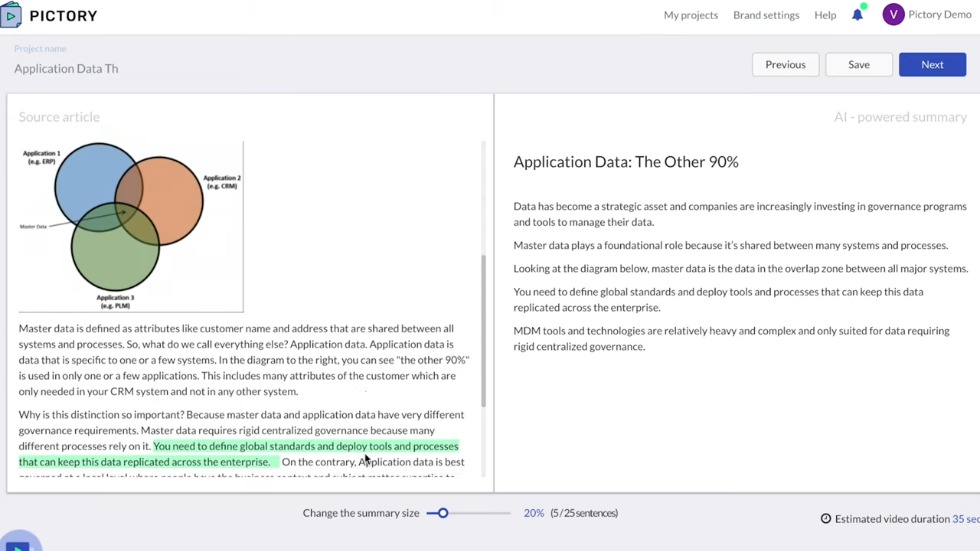
Task: Select the green highlighted sentence in source article
Action: coord(238,454)
